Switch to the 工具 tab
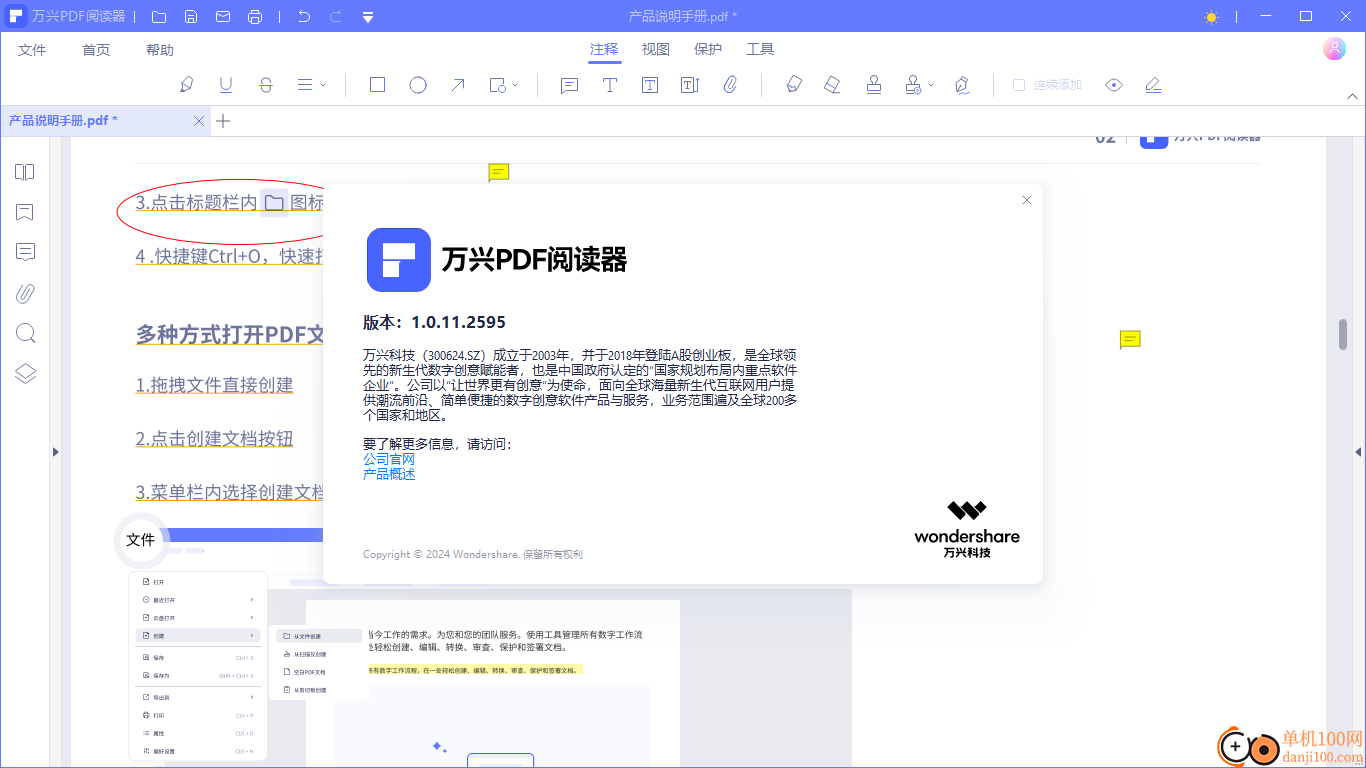 click(x=760, y=49)
